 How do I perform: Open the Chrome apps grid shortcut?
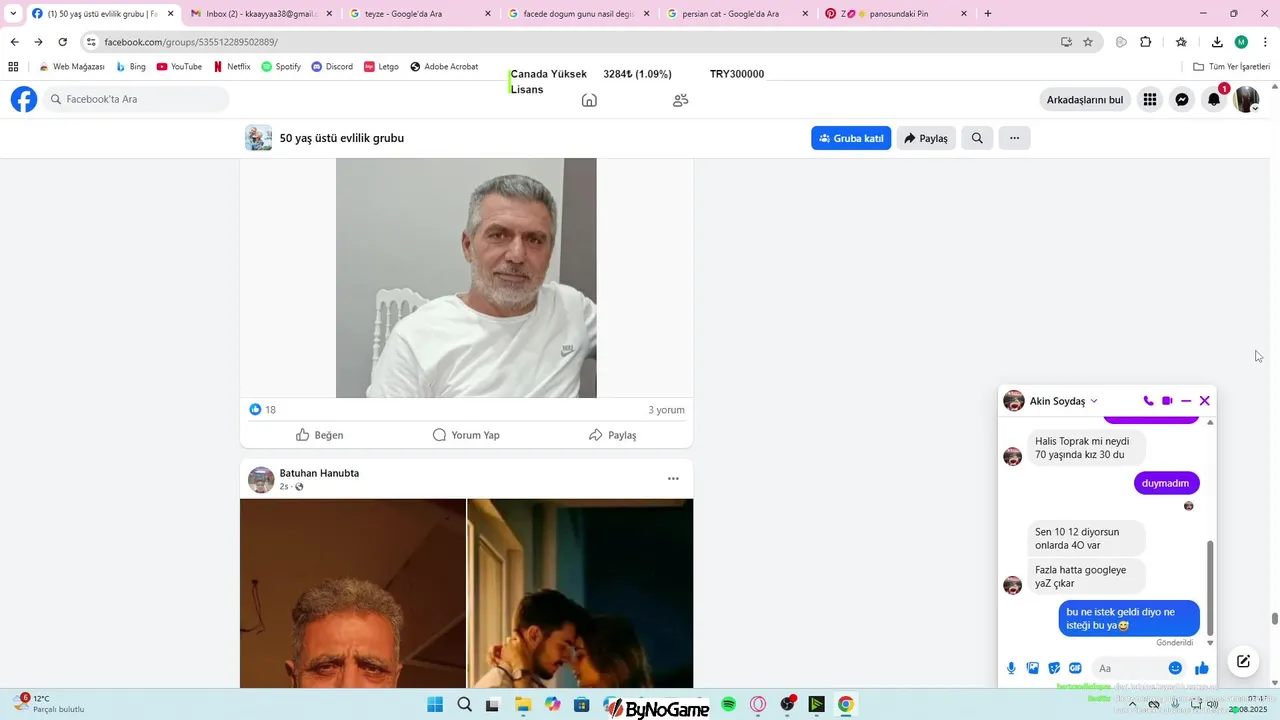click(13, 67)
